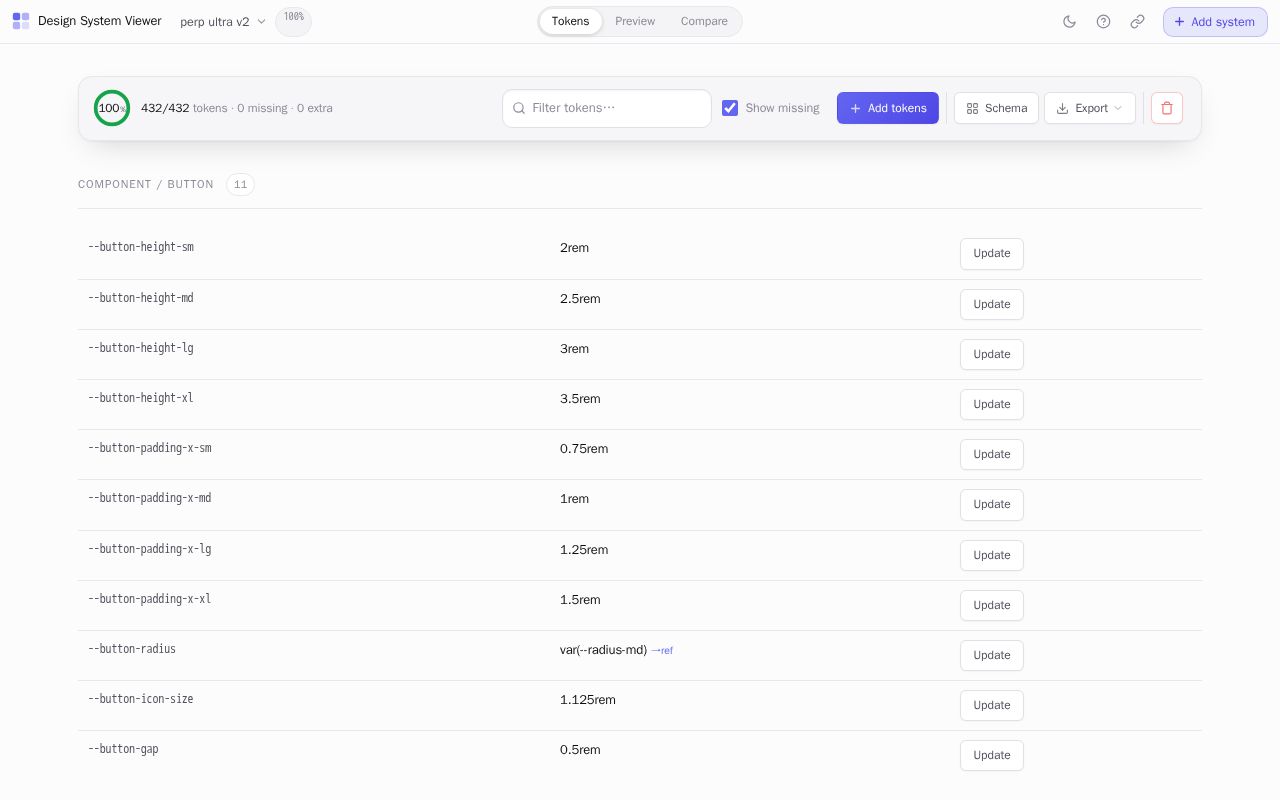Update the --button-padding-x-xl token
The image size is (1280, 800).
[x=992, y=605]
